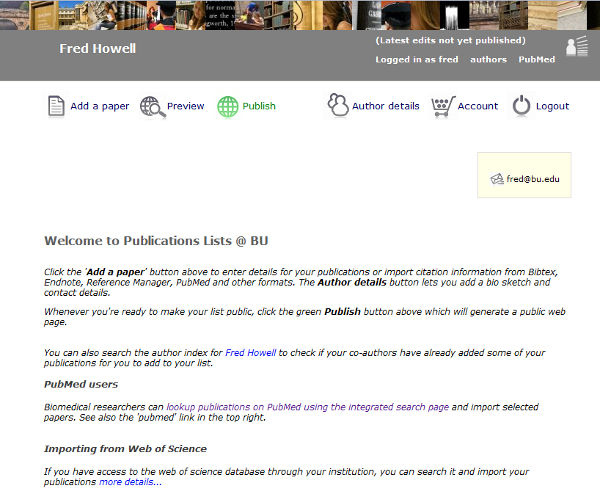
Task: Click the profile list icon in header
Action: click(x=577, y=46)
